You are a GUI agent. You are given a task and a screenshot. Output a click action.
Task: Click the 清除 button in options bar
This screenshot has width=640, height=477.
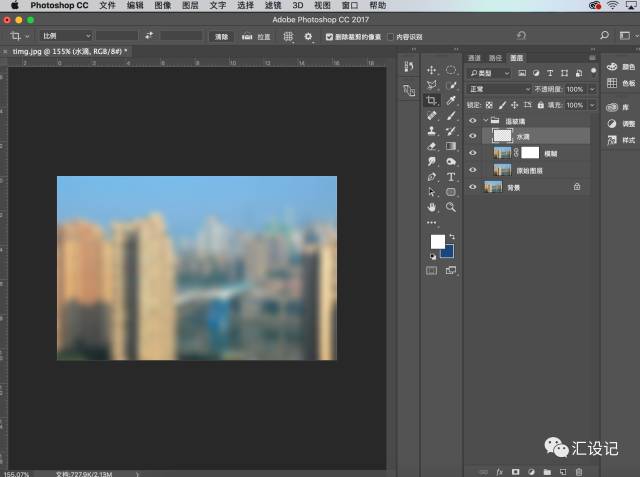click(x=223, y=36)
